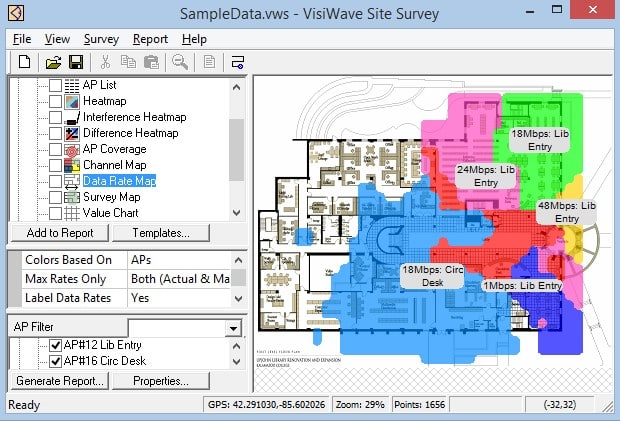Click the report page toolbar icon
Screen dimensions: 620x421
(209, 62)
